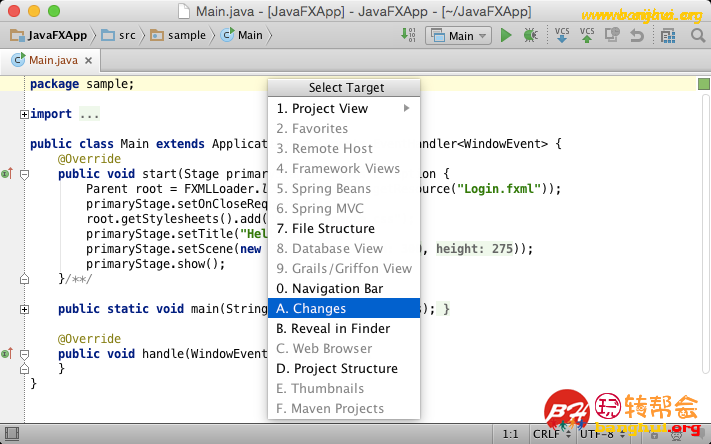Open the Main run configuration dropdown
Image resolution: width=711 pixels, height=444 pixels.
[458, 35]
